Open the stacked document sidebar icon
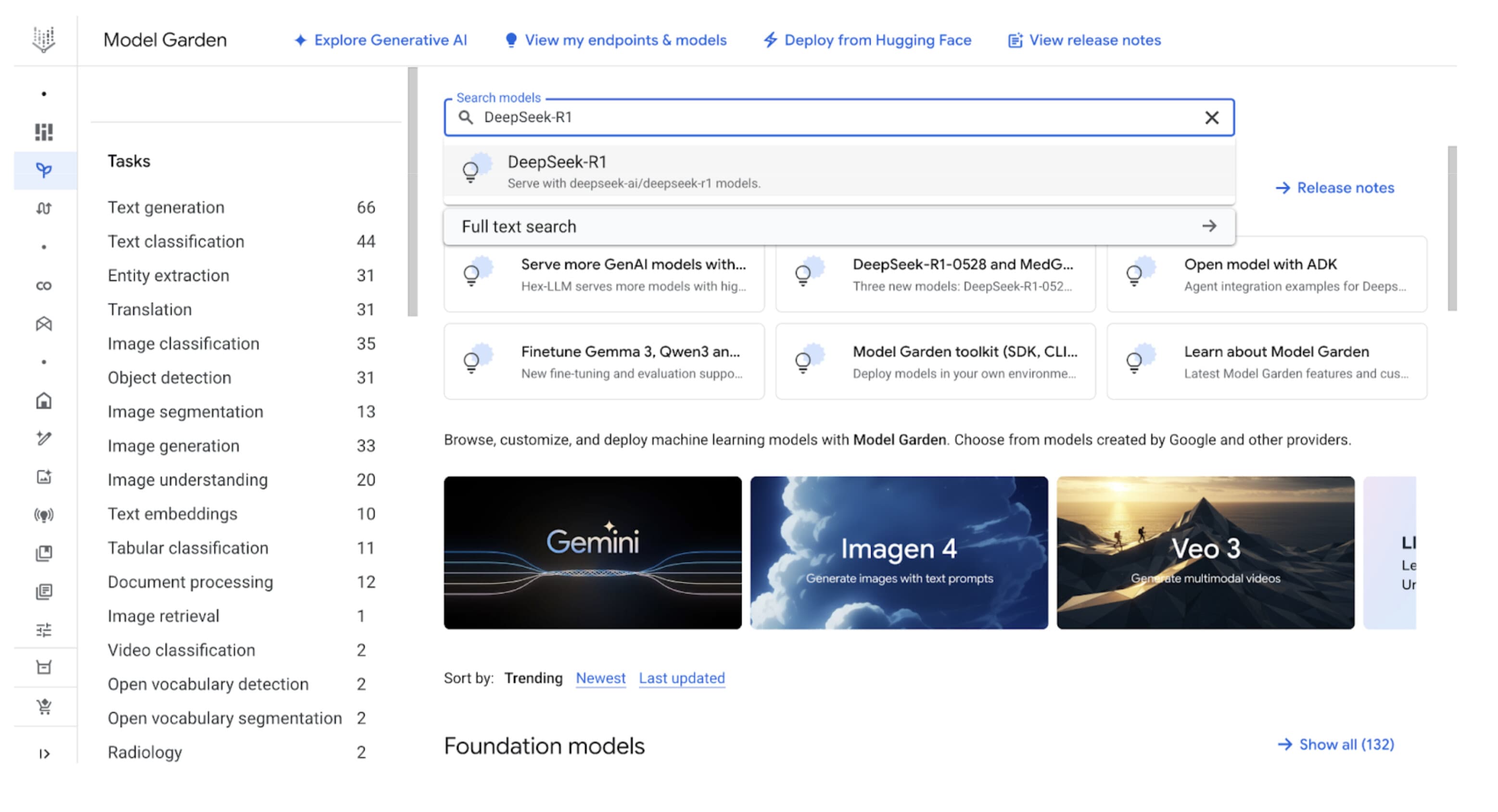This screenshot has width=1498, height=812. pos(44,591)
